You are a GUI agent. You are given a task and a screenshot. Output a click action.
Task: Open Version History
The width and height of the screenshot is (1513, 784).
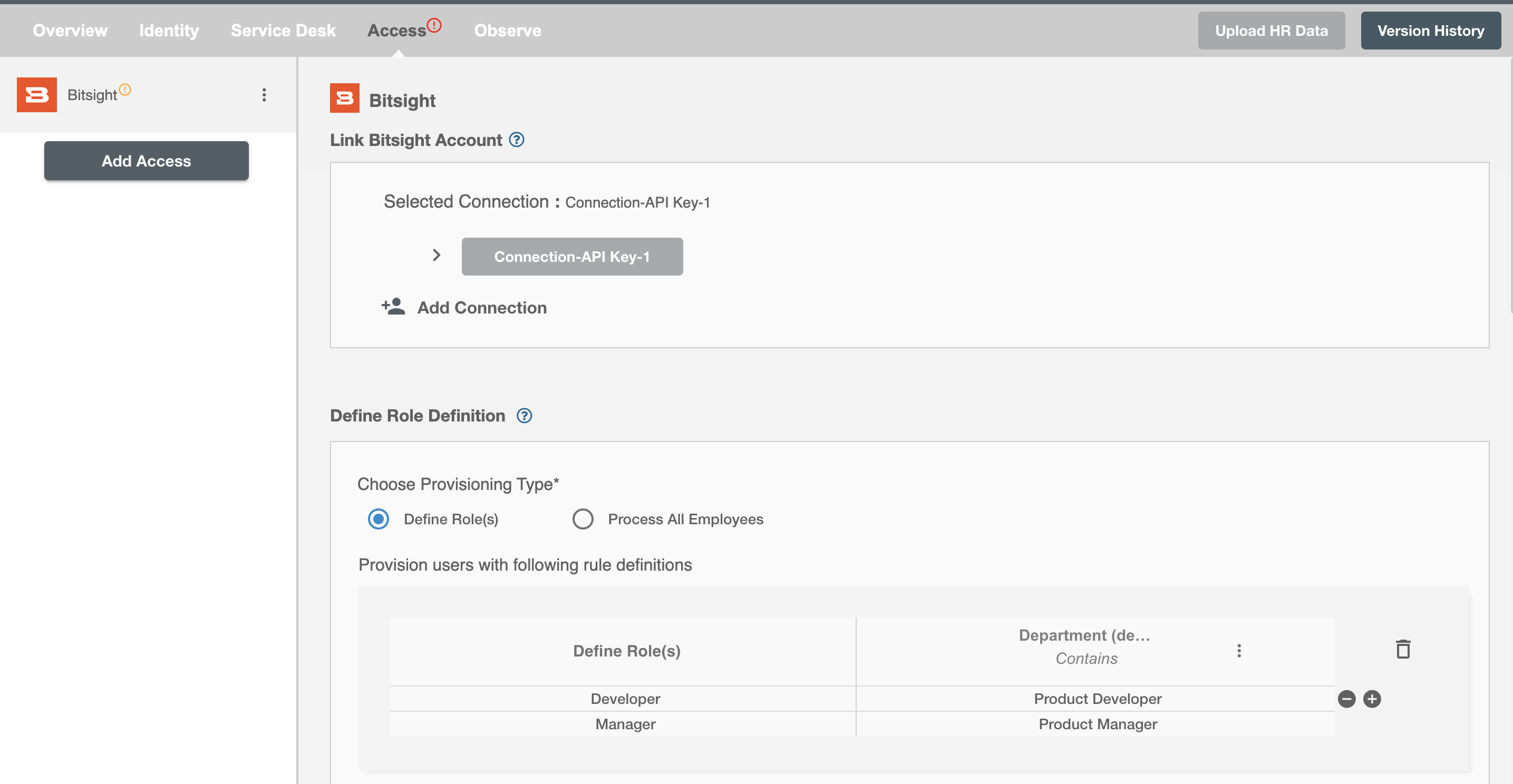tap(1431, 31)
